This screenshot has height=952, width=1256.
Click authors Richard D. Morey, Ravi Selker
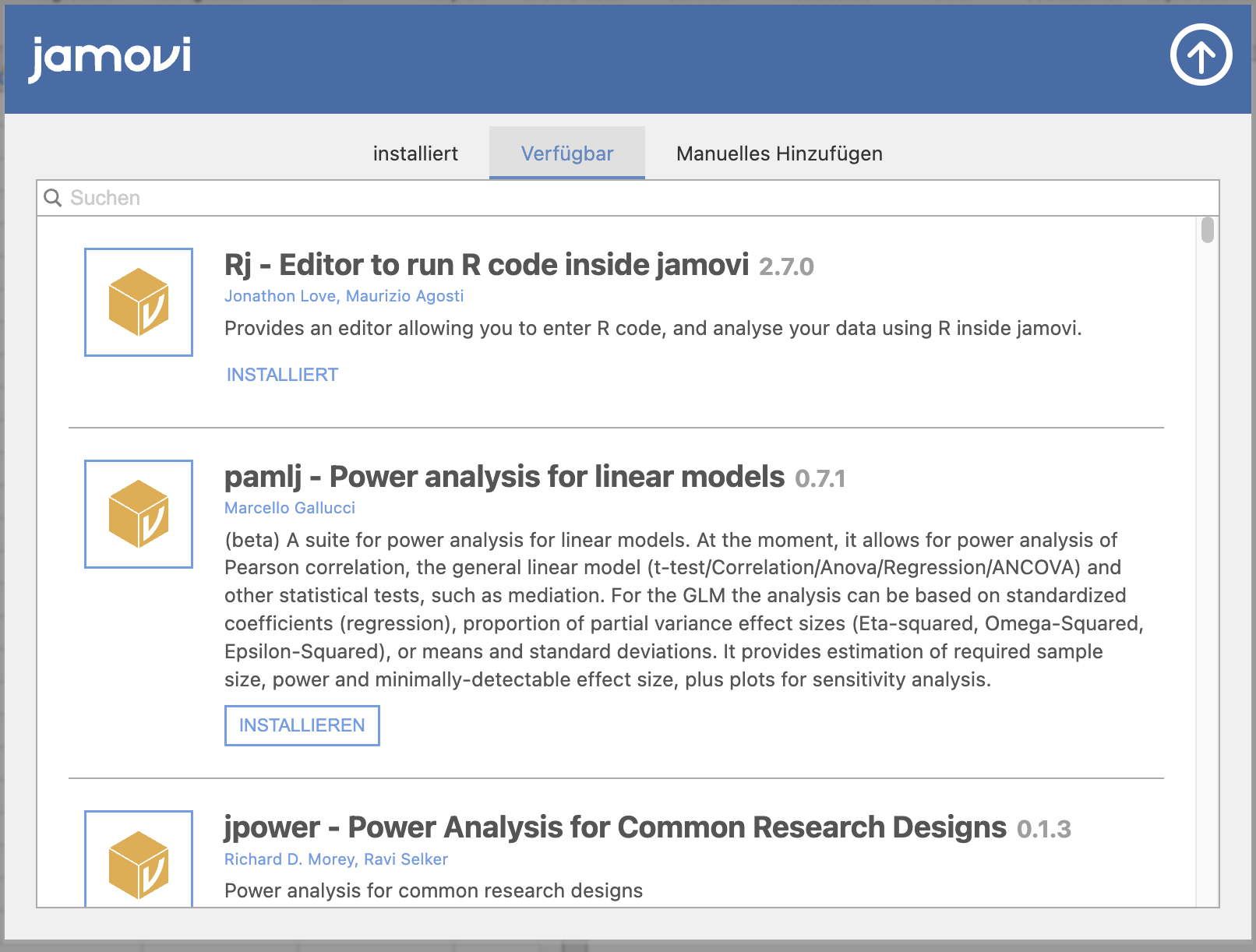tap(336, 859)
